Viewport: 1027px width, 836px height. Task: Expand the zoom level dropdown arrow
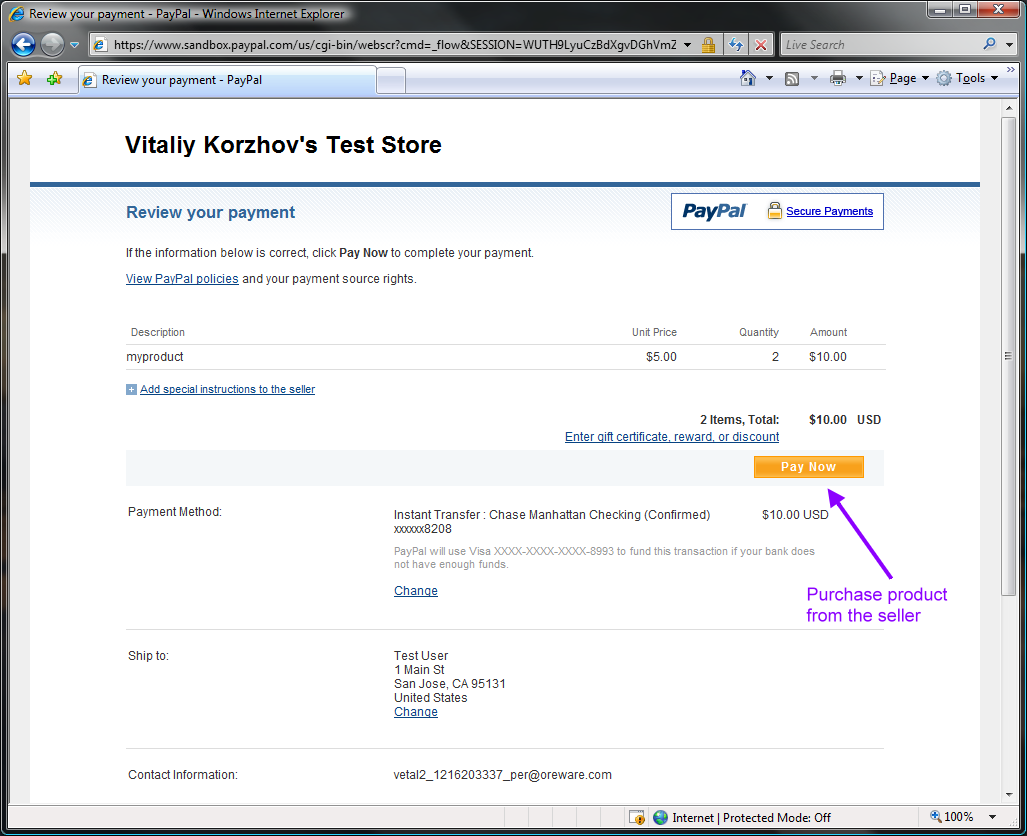(x=992, y=817)
